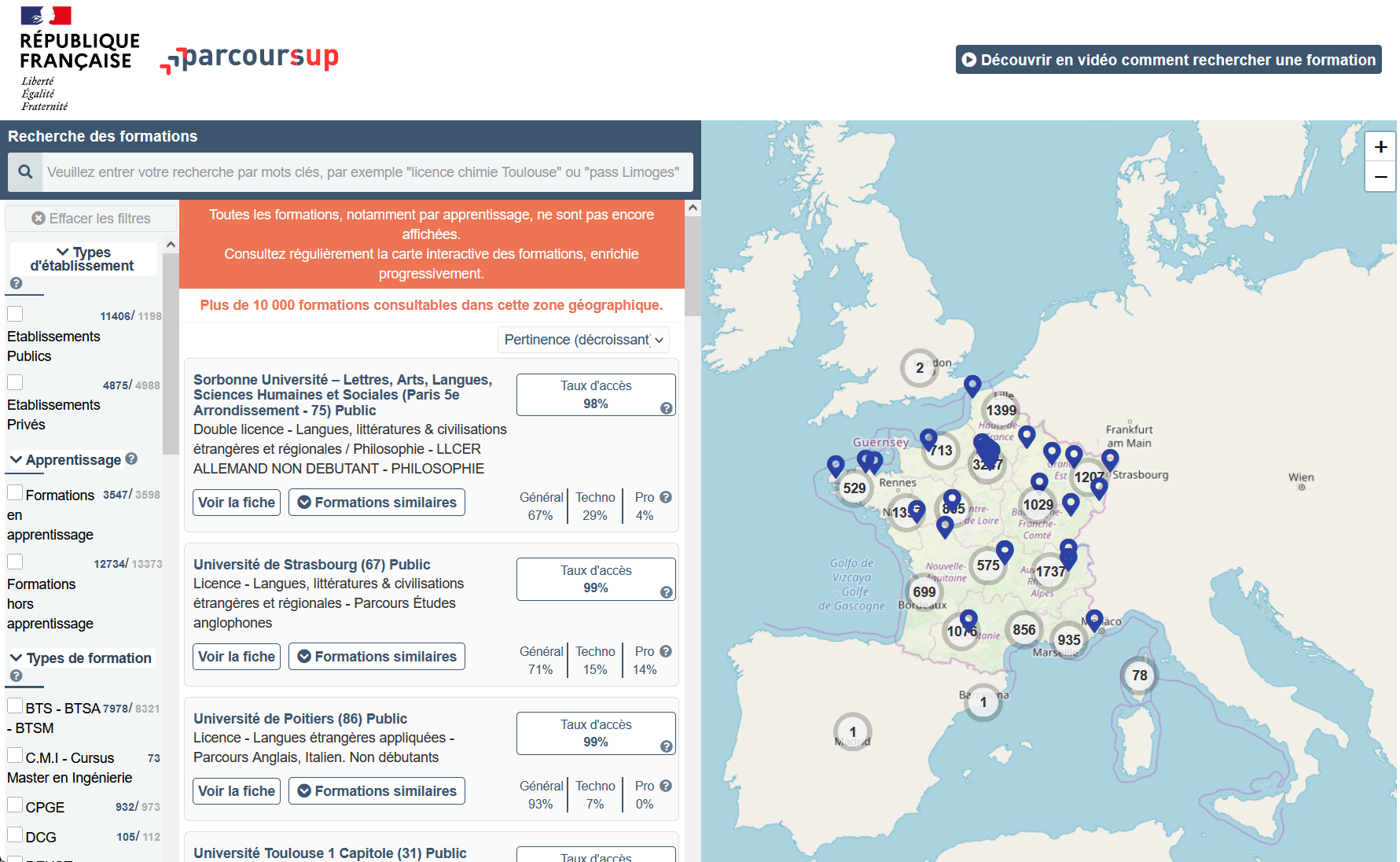Enable Formations hors apprentissage filter
Screen dimensions: 1400x862
click(x=15, y=562)
